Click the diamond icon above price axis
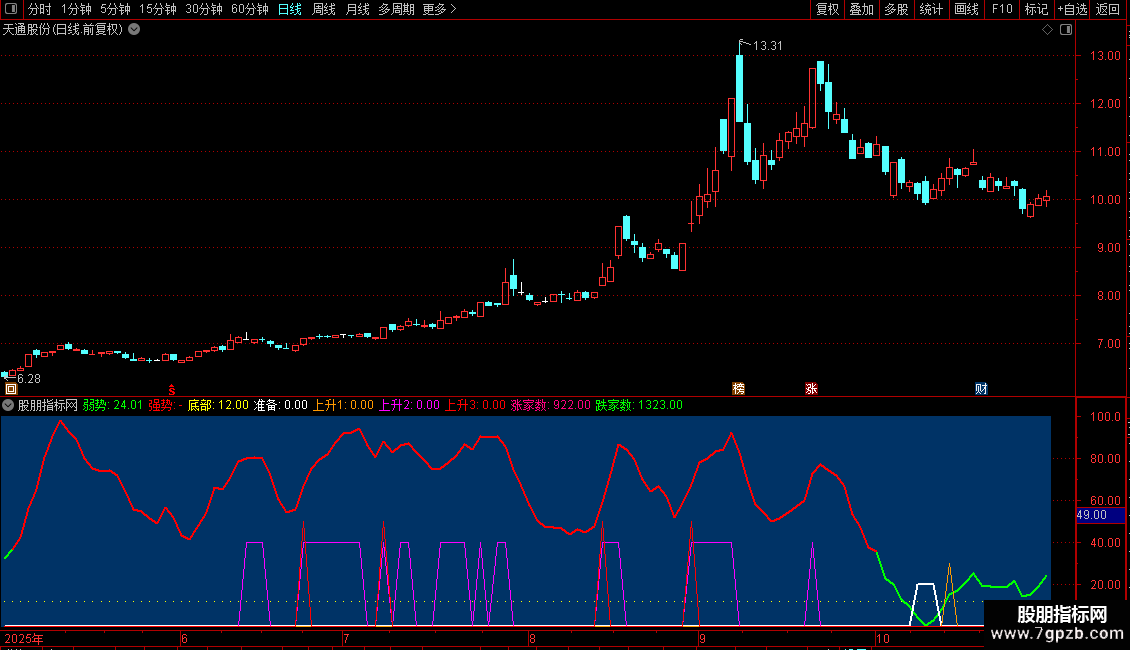Viewport: 1130px width, 650px height. (x=1047, y=30)
